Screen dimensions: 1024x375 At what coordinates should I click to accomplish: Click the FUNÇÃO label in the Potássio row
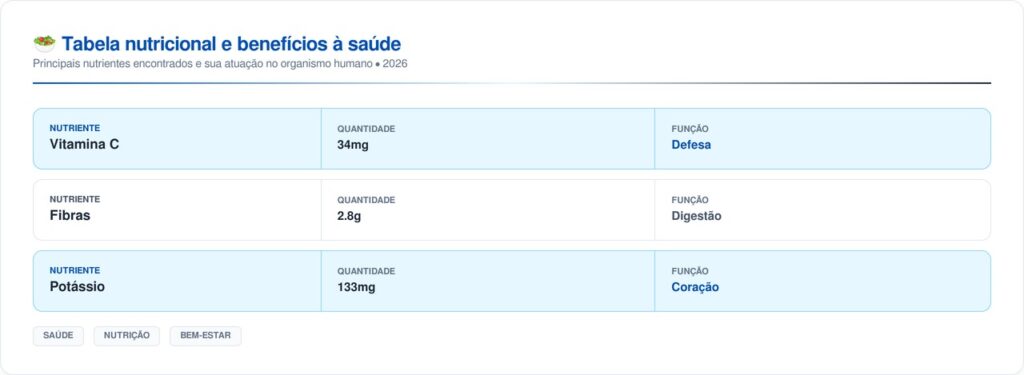pyautogui.click(x=690, y=271)
